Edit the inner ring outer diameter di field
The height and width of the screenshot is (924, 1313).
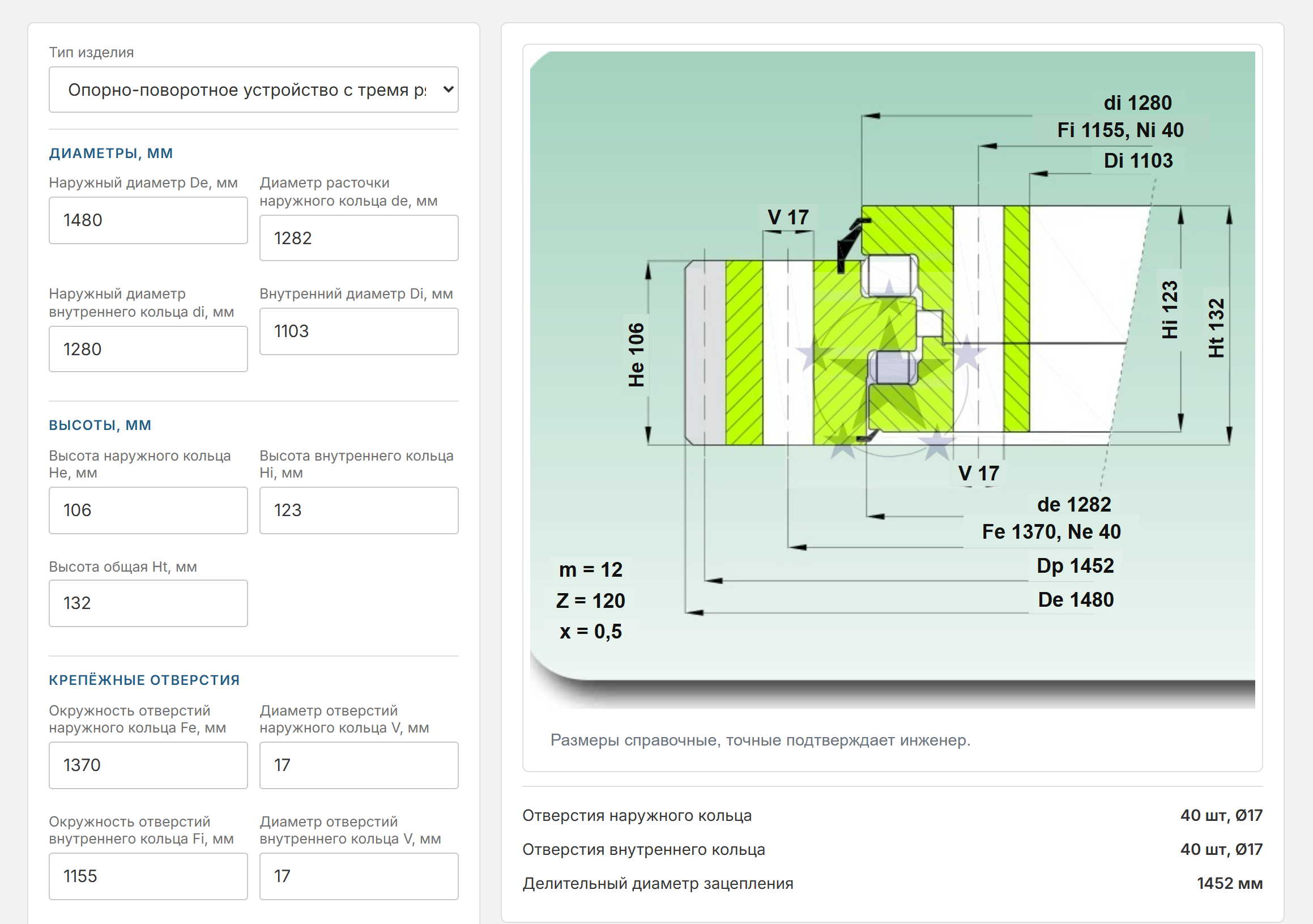pyautogui.click(x=148, y=349)
